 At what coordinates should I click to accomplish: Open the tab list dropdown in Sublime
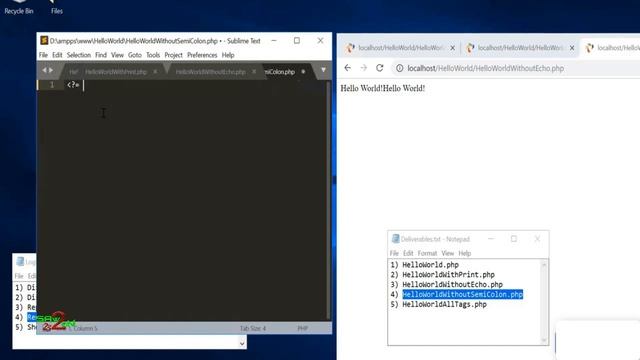pos(323,70)
